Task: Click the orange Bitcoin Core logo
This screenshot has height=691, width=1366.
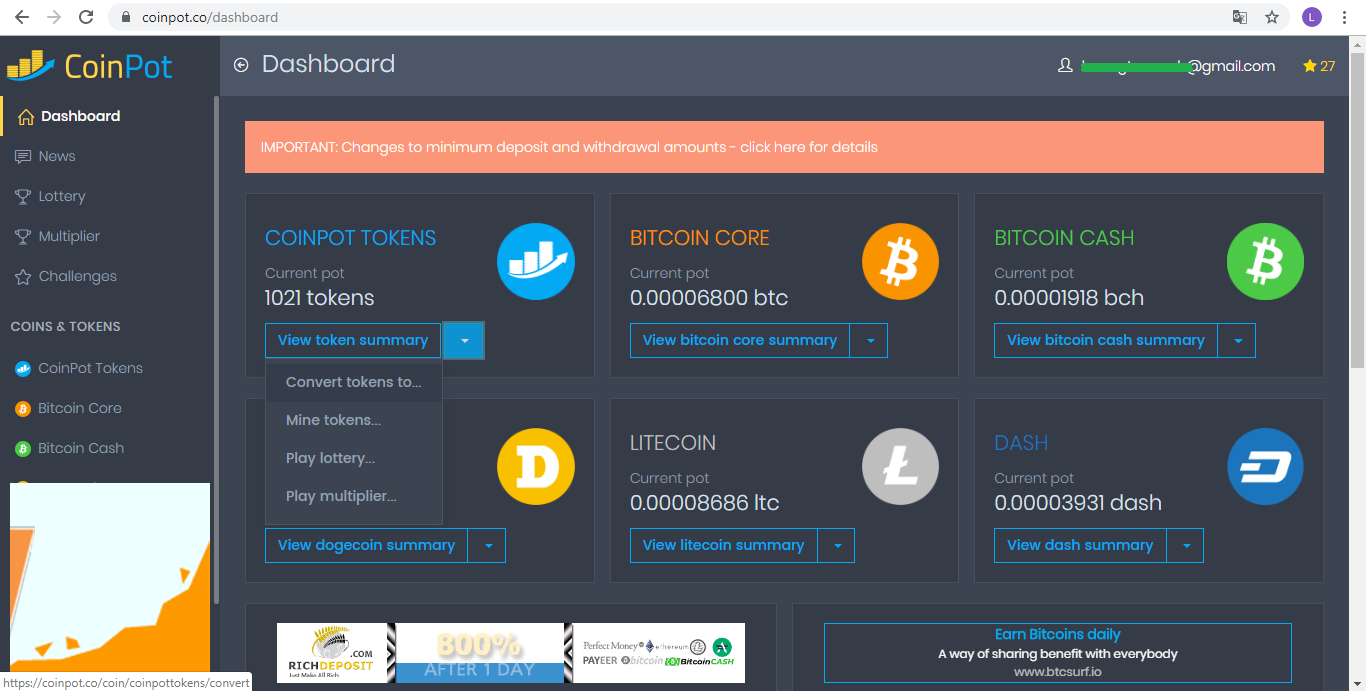Action: click(x=901, y=262)
